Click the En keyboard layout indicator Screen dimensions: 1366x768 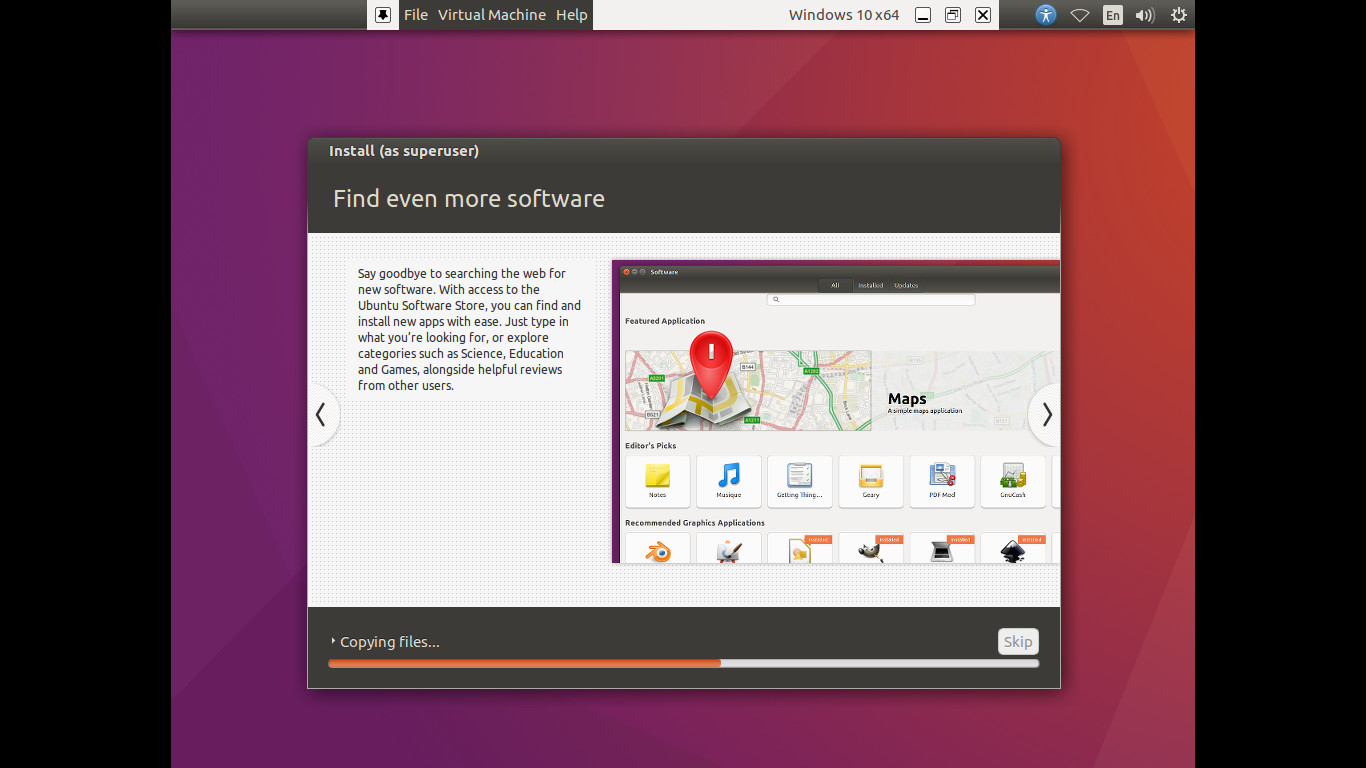tap(1113, 15)
